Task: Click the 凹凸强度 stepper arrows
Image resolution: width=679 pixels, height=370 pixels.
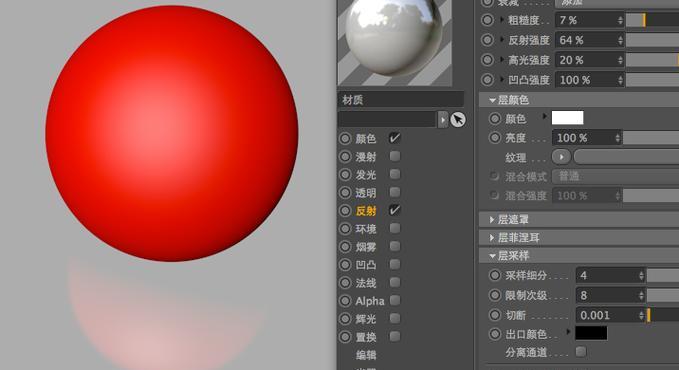Action: pos(621,80)
